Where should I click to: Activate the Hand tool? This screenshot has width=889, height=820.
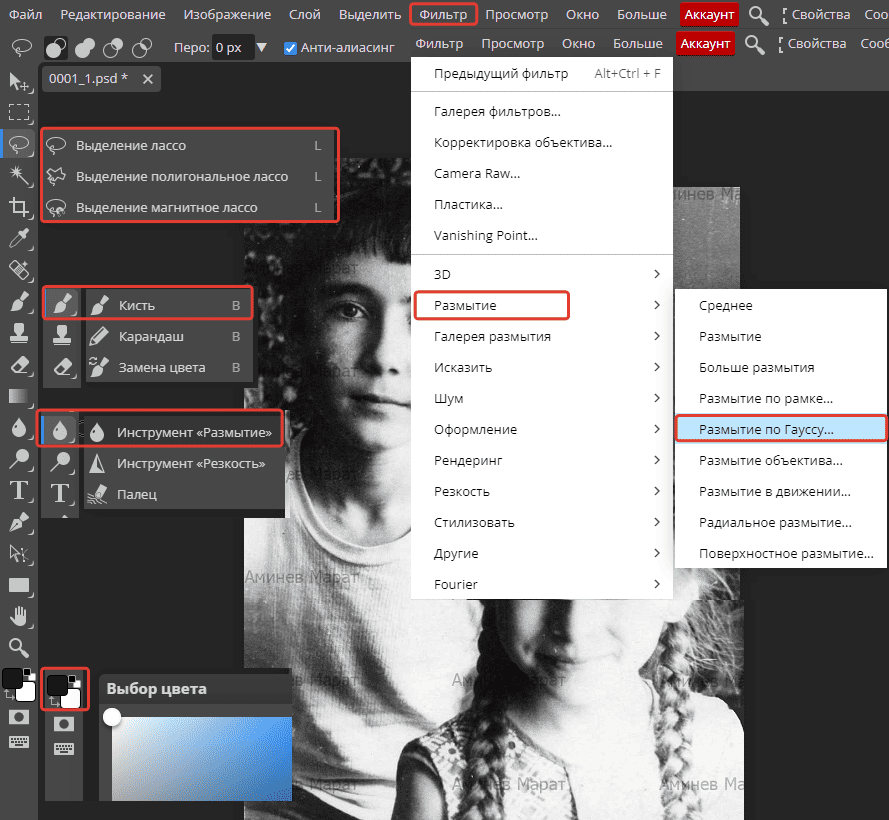[19, 616]
